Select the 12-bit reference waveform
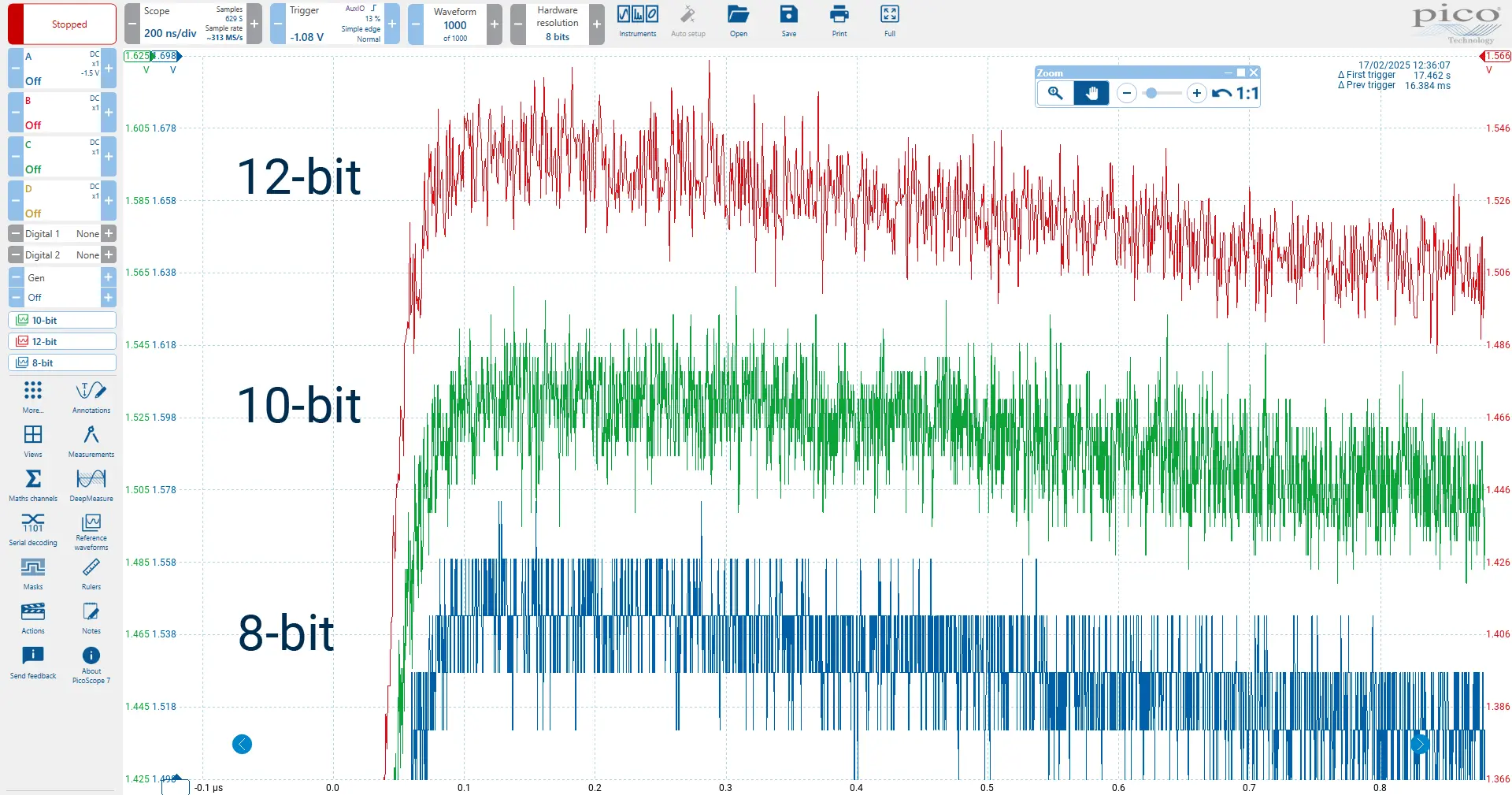The image size is (1512, 795). (62, 342)
